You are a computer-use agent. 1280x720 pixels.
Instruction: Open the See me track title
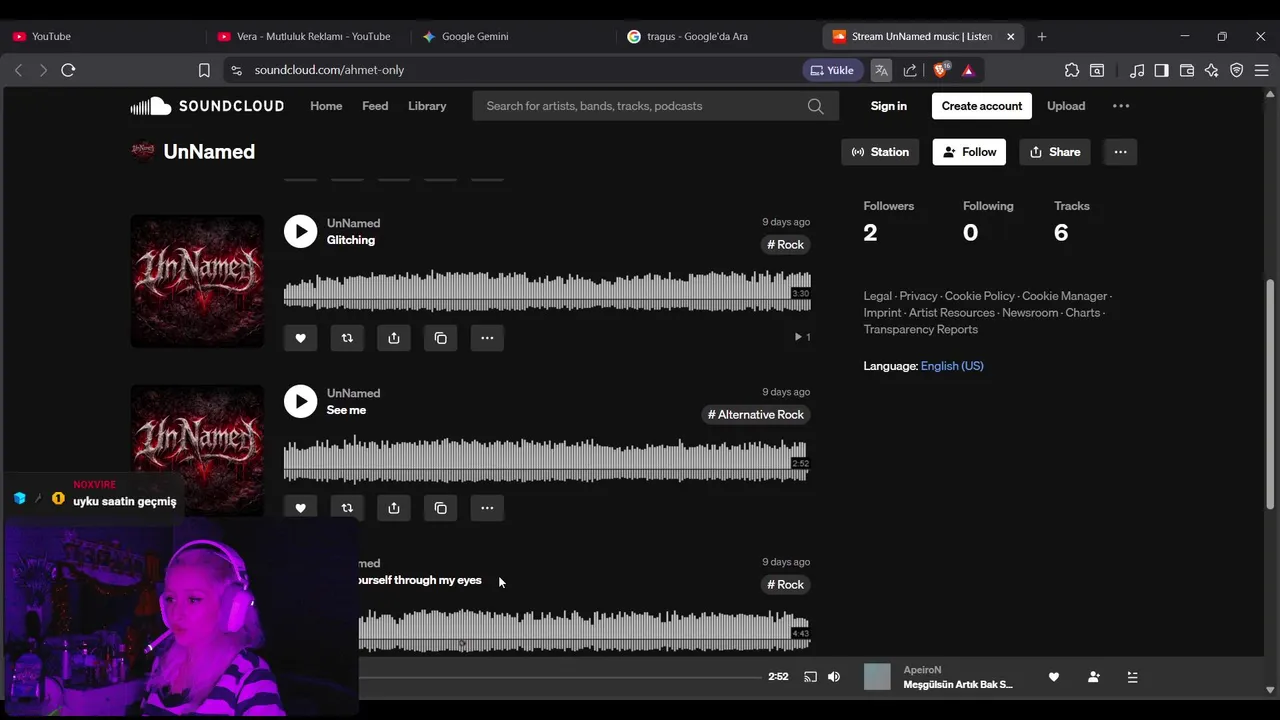click(346, 410)
